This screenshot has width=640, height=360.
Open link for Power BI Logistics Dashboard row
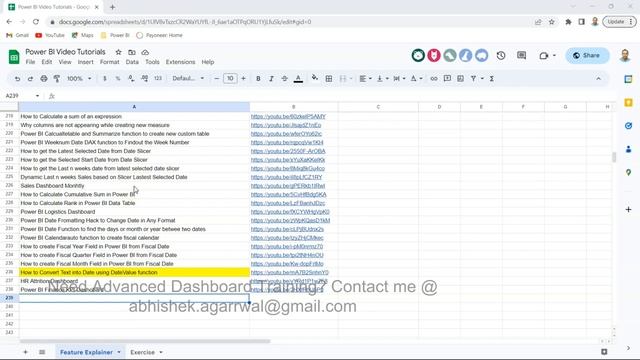290,211
